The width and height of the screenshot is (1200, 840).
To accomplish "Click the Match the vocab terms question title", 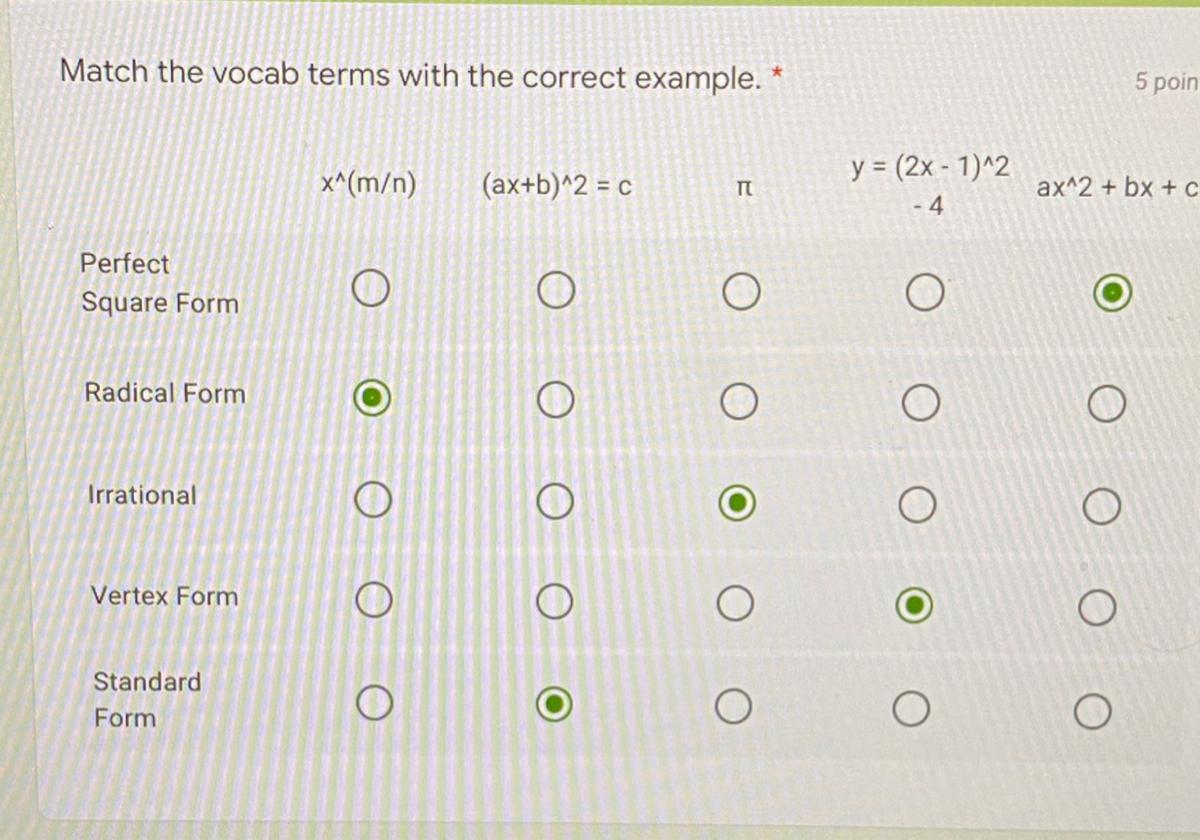I will coord(412,75).
